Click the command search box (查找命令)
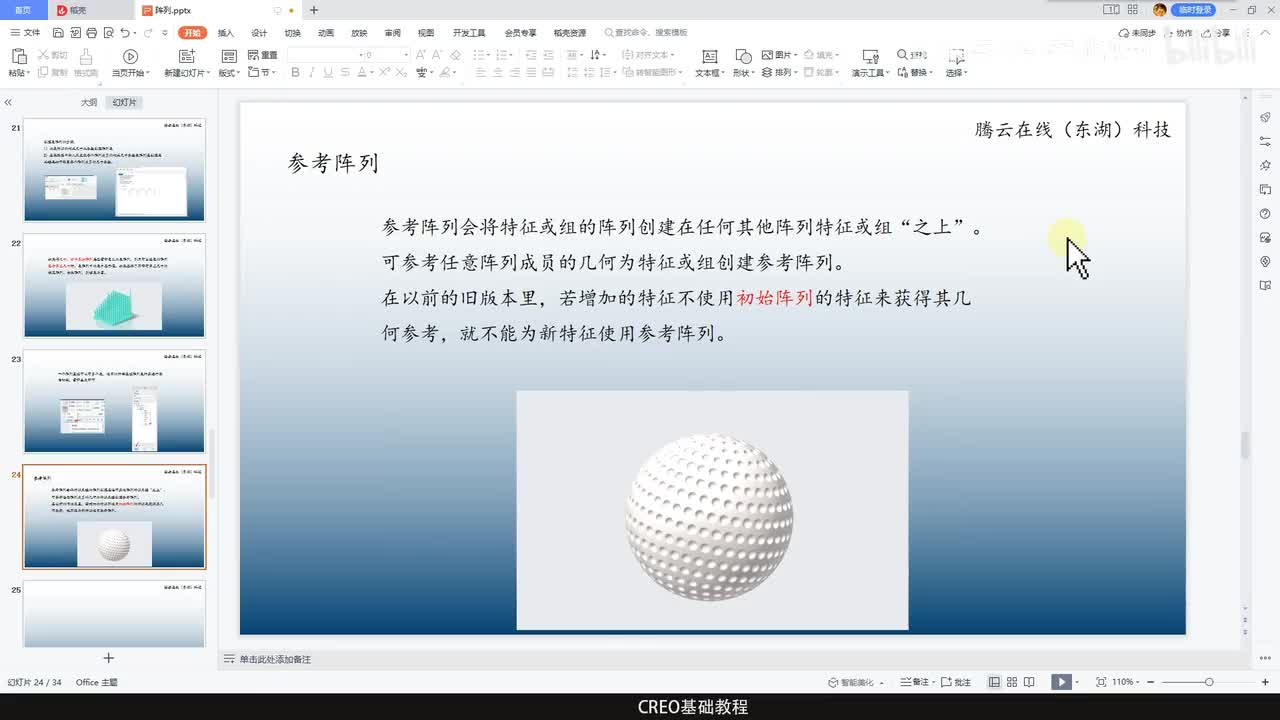The height and width of the screenshot is (720, 1280). coord(646,33)
